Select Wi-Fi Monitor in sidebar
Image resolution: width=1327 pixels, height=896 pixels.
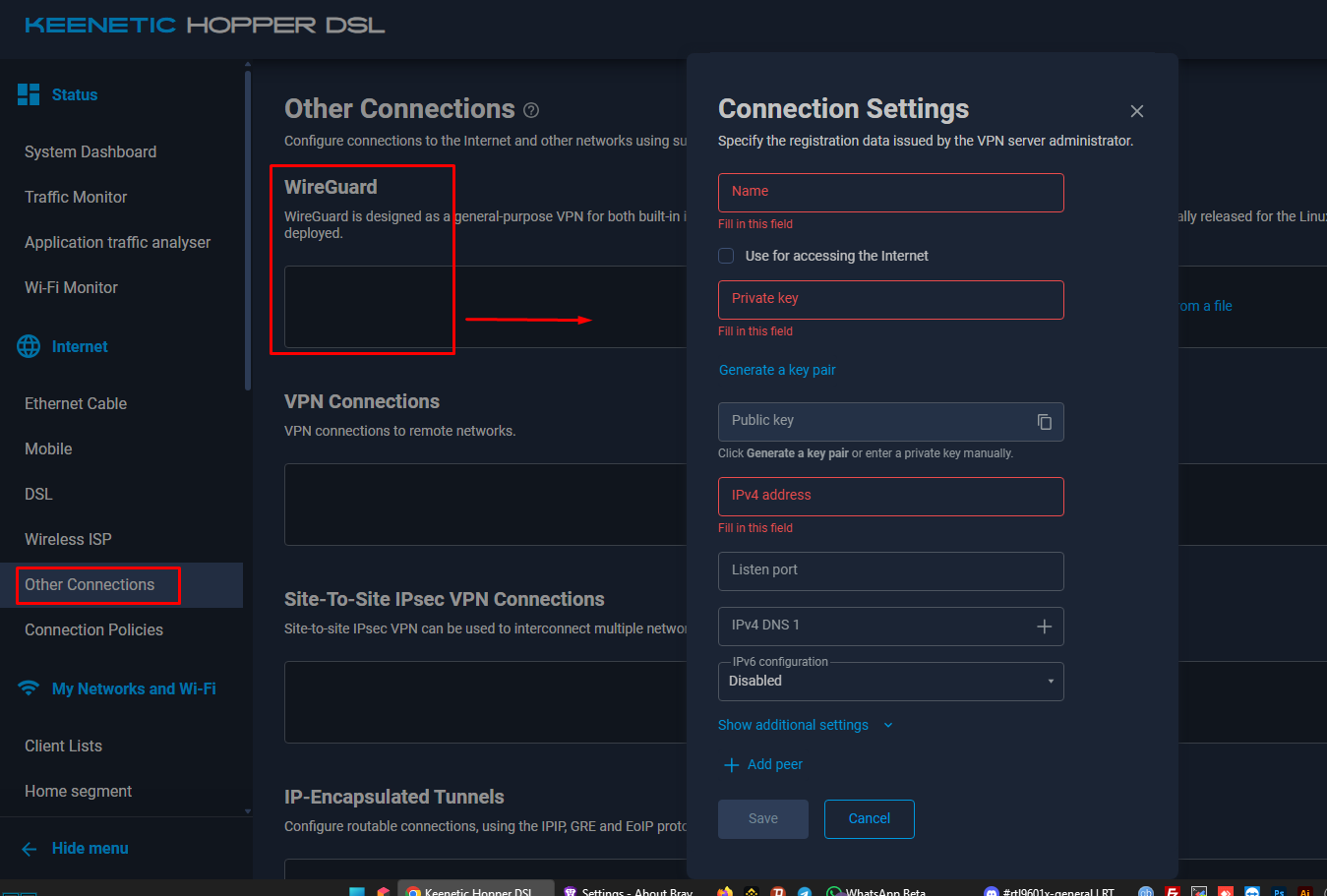point(71,287)
